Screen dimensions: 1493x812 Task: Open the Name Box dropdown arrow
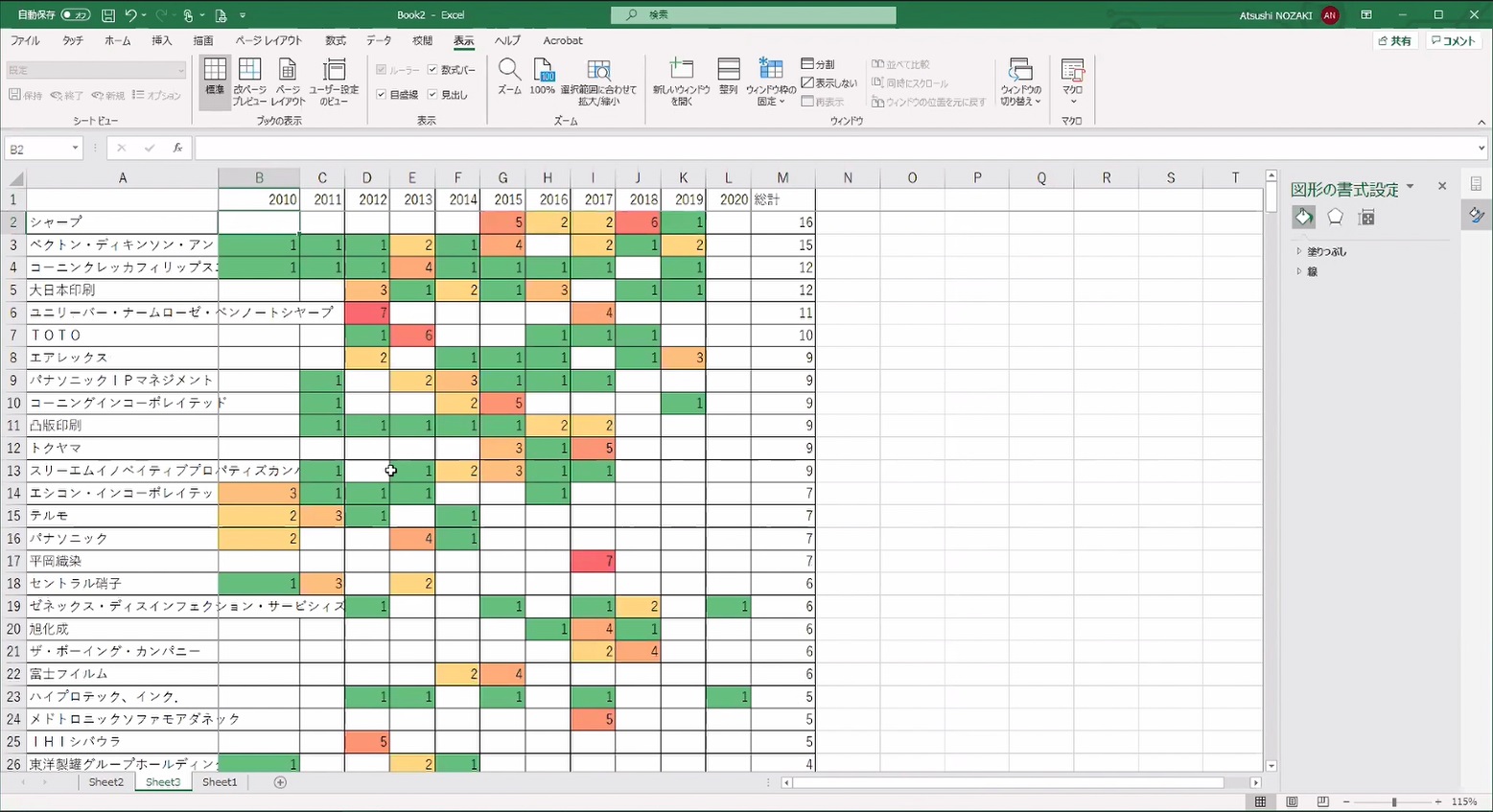point(75,149)
